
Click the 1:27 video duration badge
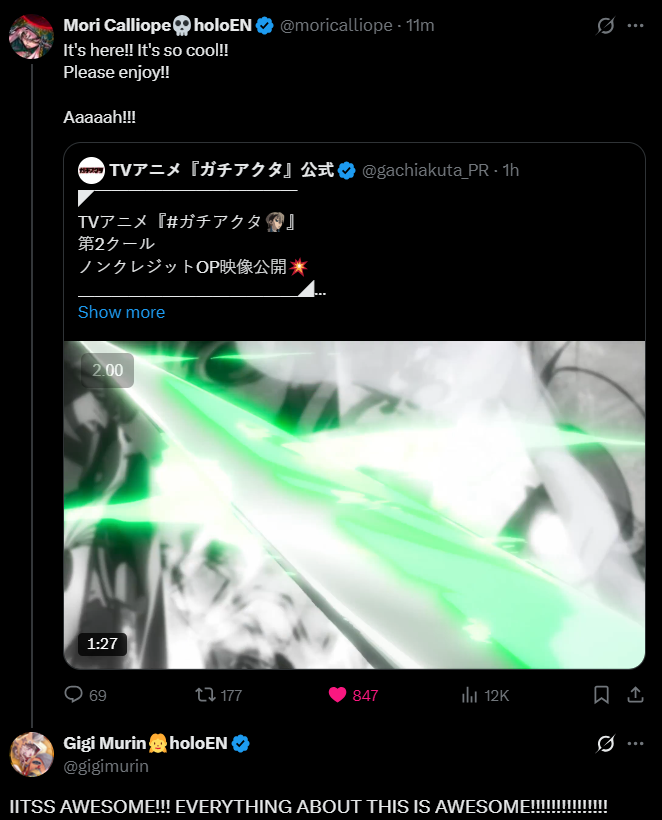point(102,644)
